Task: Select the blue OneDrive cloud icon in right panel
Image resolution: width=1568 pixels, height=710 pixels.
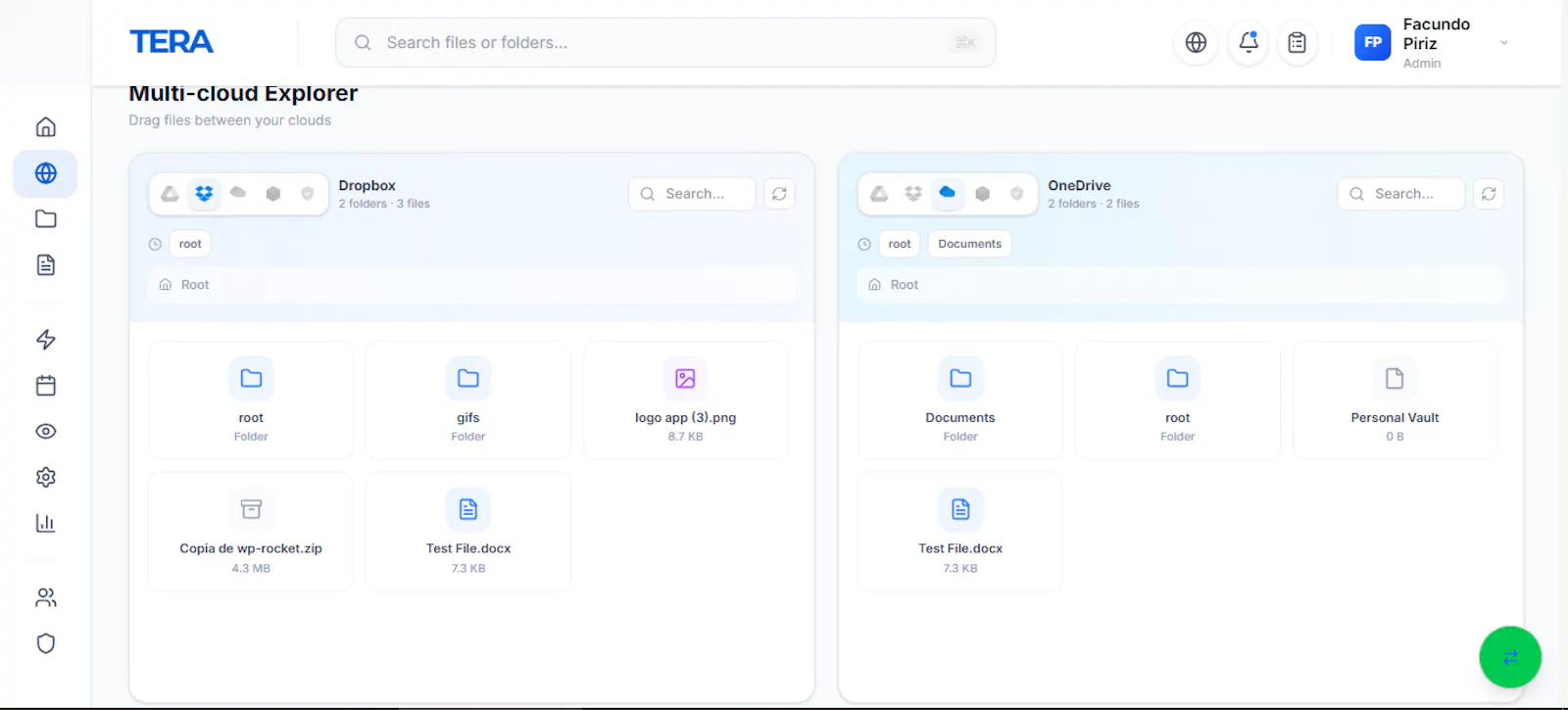Action: click(948, 193)
